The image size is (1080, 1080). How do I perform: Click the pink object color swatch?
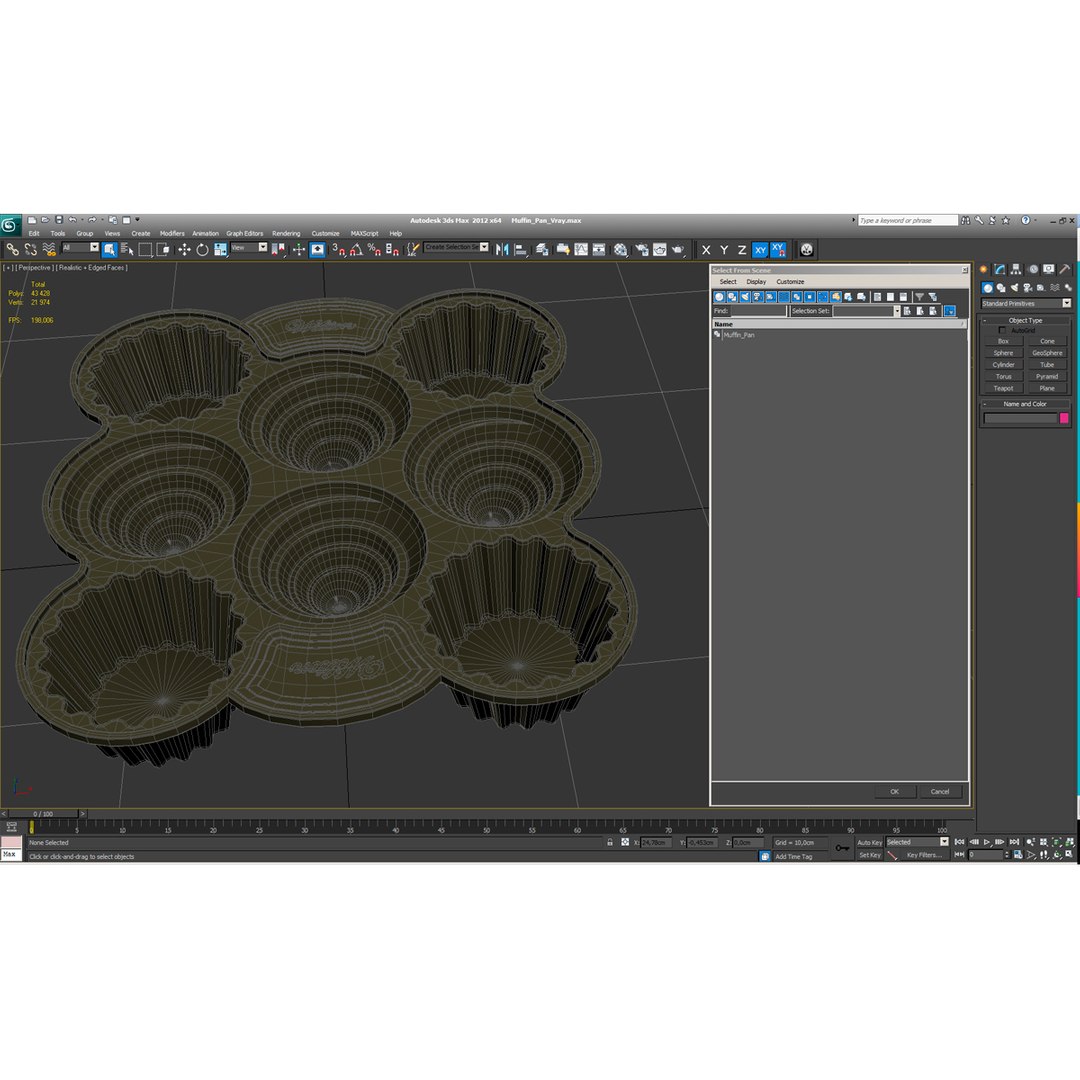click(x=1064, y=418)
